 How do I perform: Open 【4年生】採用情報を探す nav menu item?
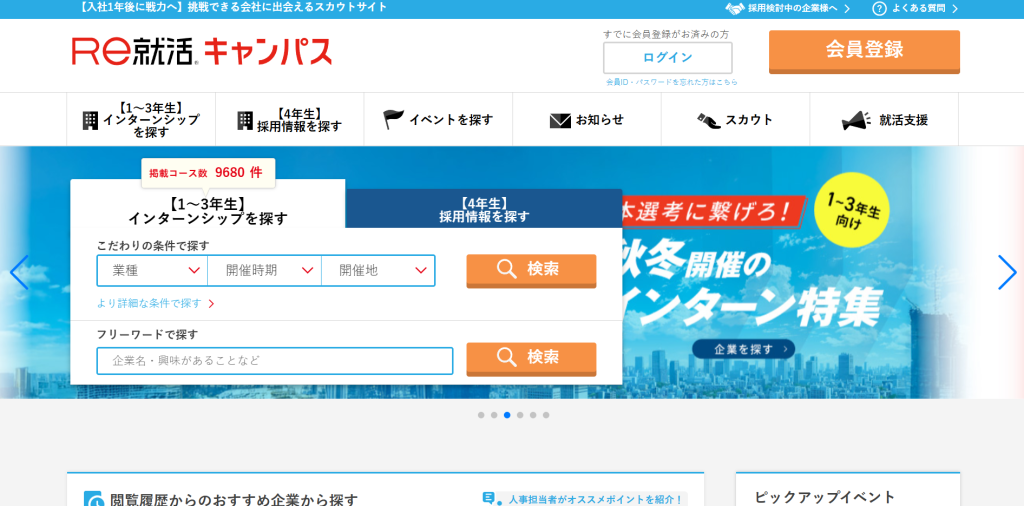(x=290, y=119)
